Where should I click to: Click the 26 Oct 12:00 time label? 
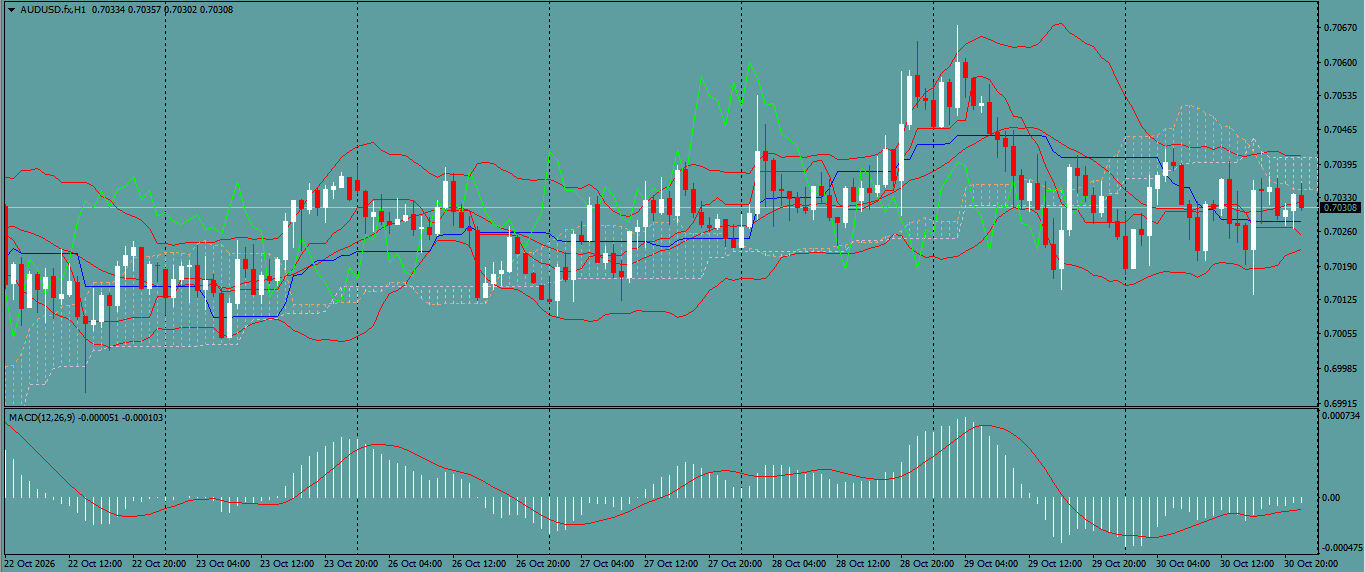(x=479, y=564)
